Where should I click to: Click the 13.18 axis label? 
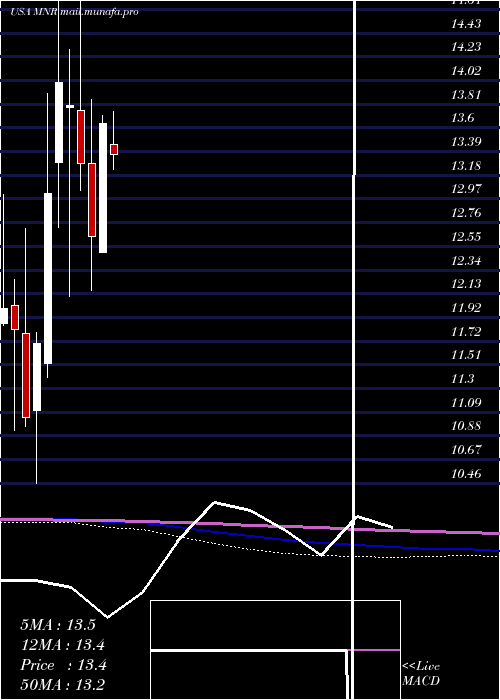tap(466, 166)
